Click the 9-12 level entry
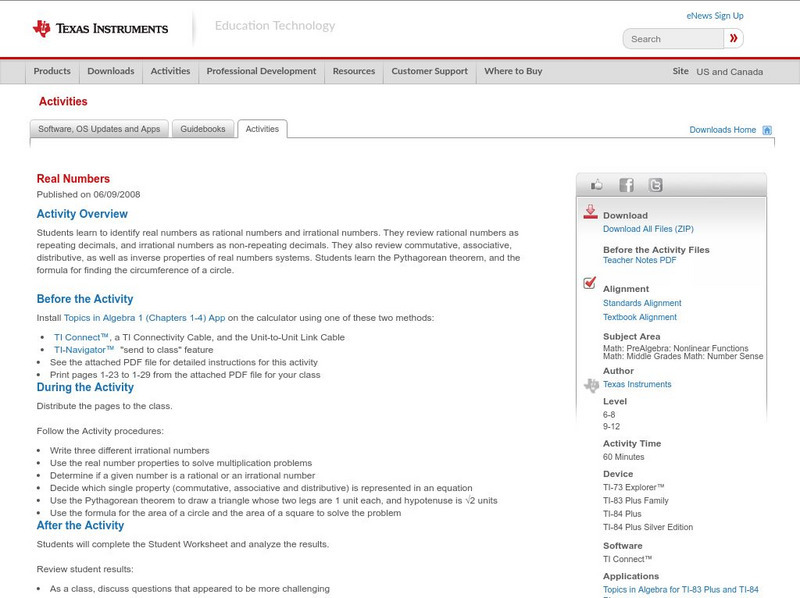The width and height of the screenshot is (800, 598). pyautogui.click(x=611, y=427)
